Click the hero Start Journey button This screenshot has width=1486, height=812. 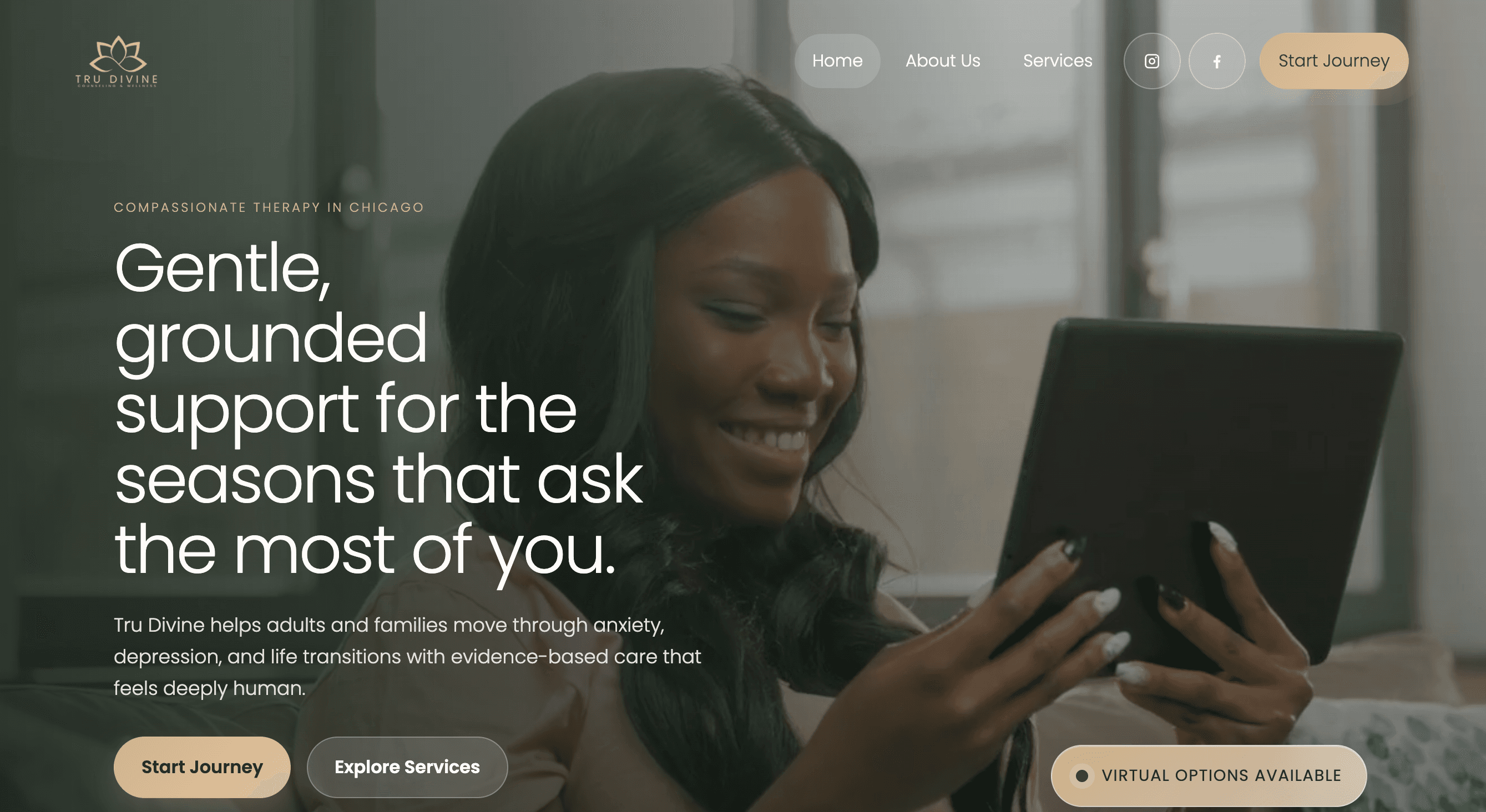pos(202,767)
